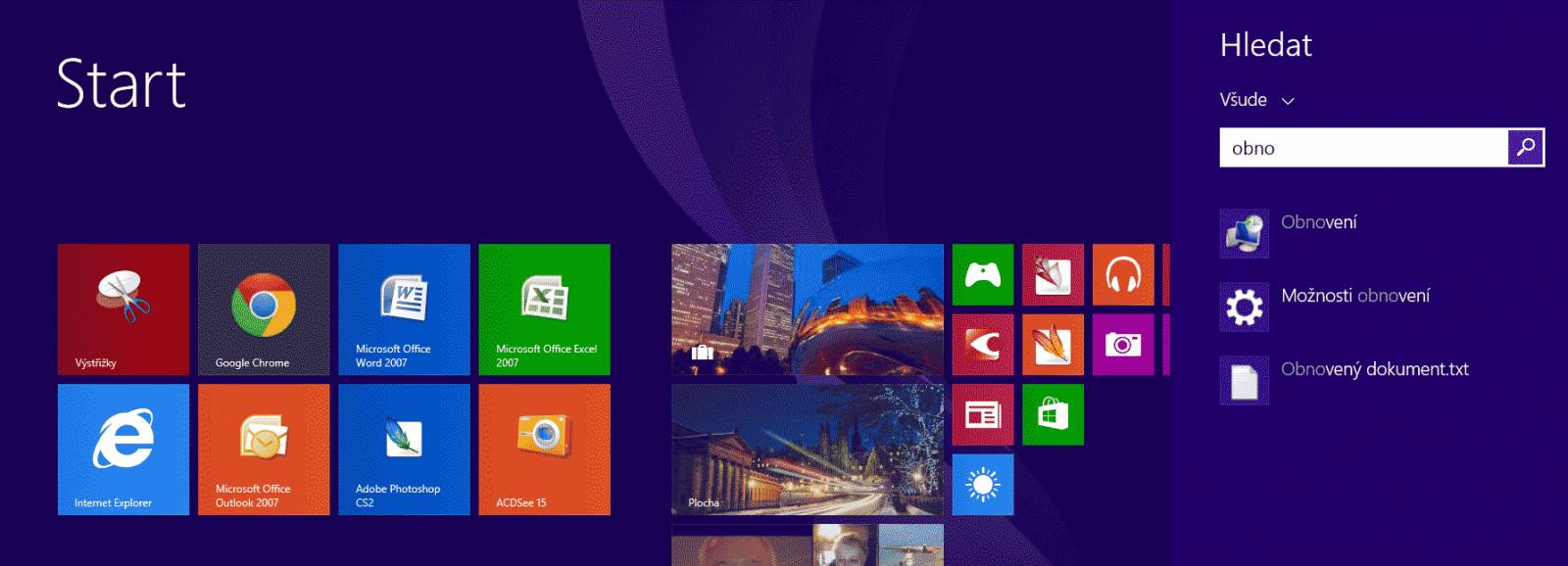
Task: Open the orange tile with feather icon
Action: (x=1053, y=345)
